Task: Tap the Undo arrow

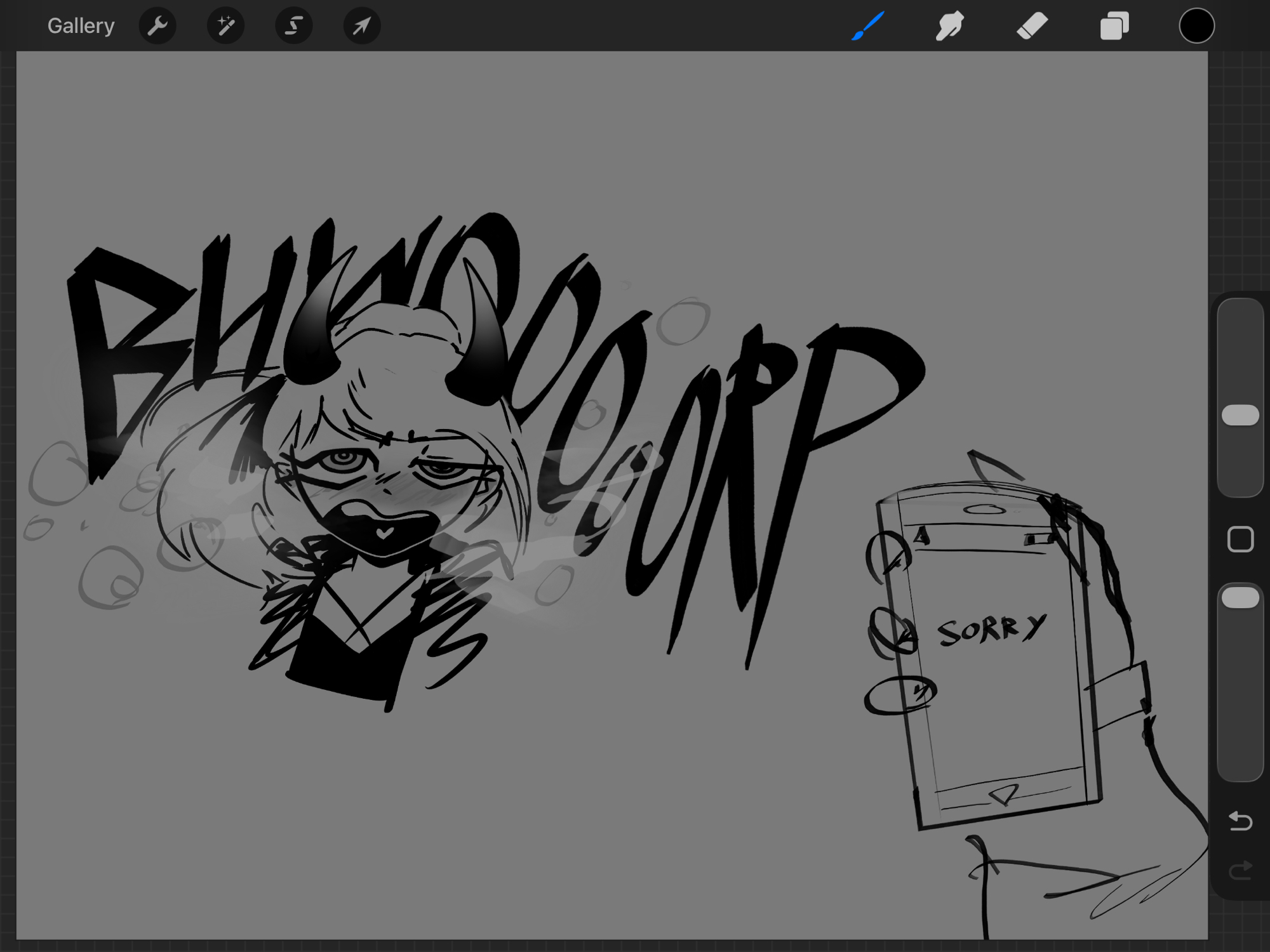Action: click(x=1240, y=821)
